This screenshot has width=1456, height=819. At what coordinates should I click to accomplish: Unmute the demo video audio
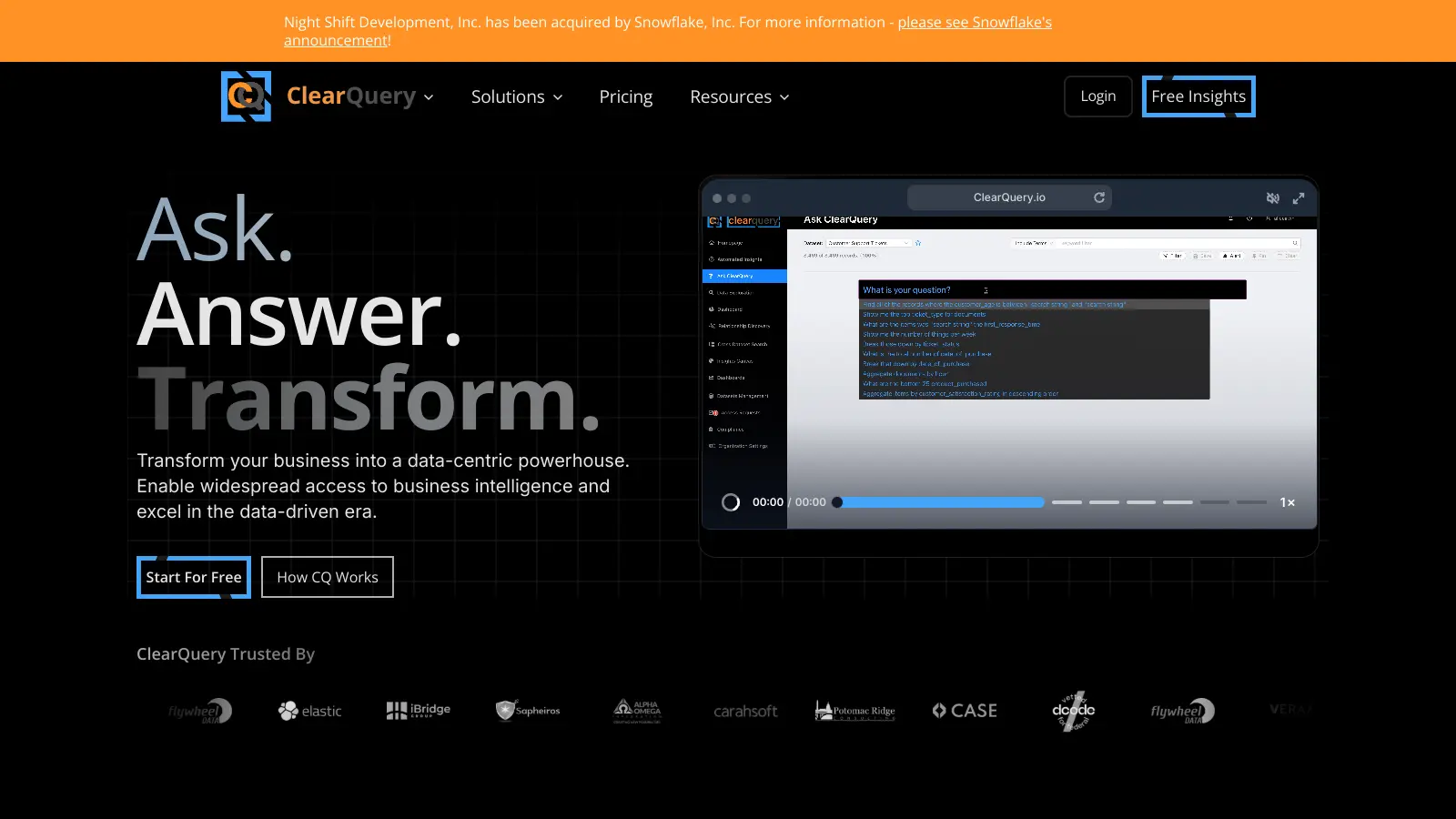tap(1274, 197)
